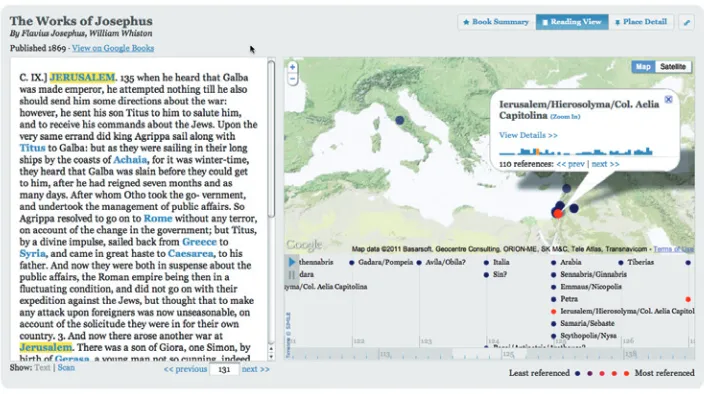The width and height of the screenshot is (704, 394).
Task: Select the Map view button
Action: (x=643, y=67)
